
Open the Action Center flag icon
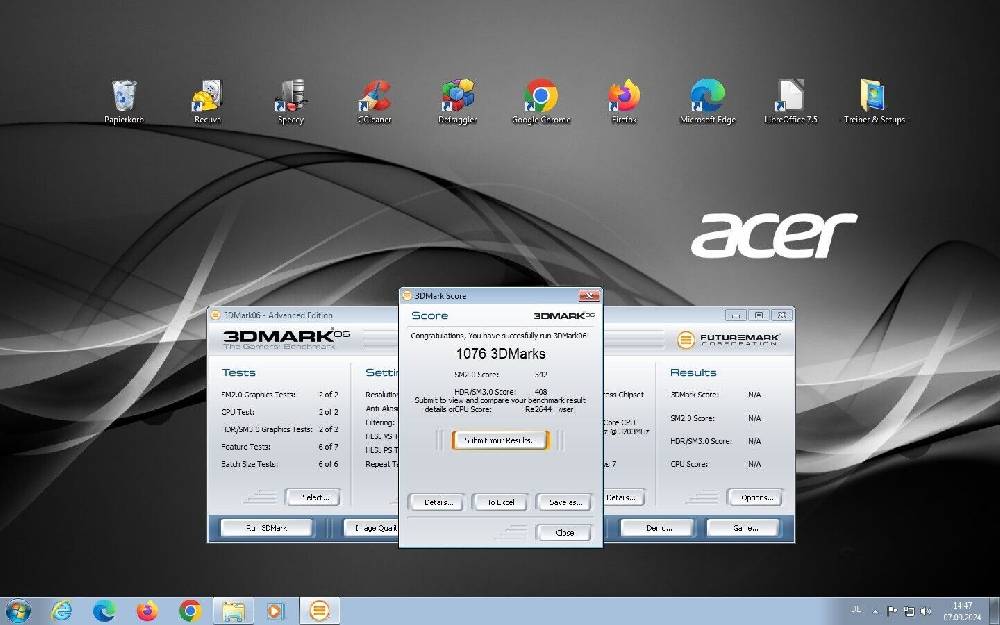click(892, 611)
